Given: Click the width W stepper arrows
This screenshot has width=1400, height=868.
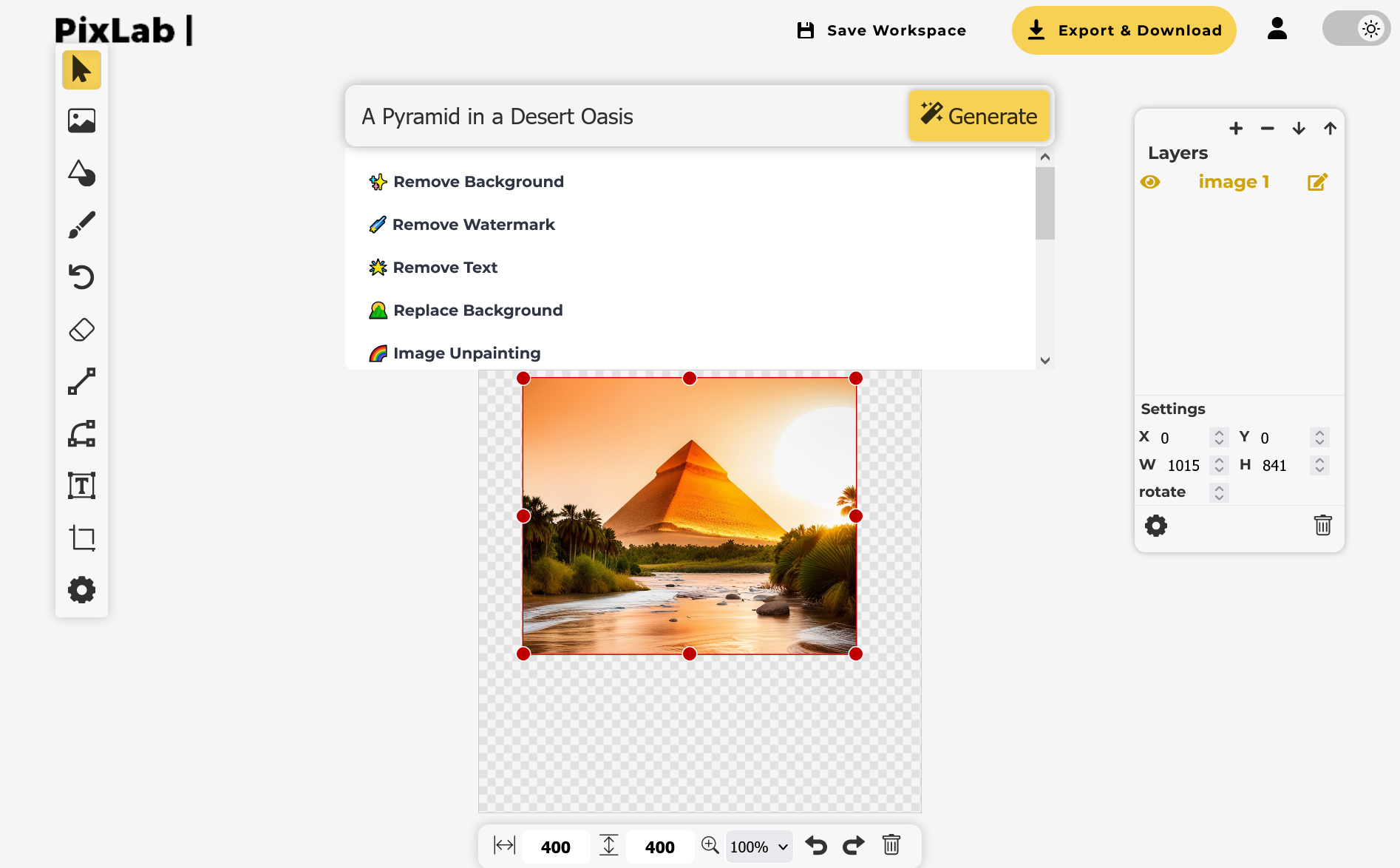Looking at the screenshot, I should coord(1219,465).
